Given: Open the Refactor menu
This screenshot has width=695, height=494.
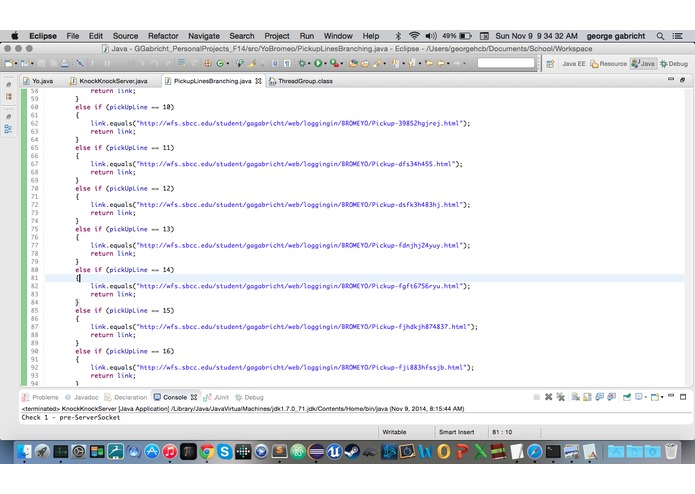Looking at the screenshot, I should 163,36.
